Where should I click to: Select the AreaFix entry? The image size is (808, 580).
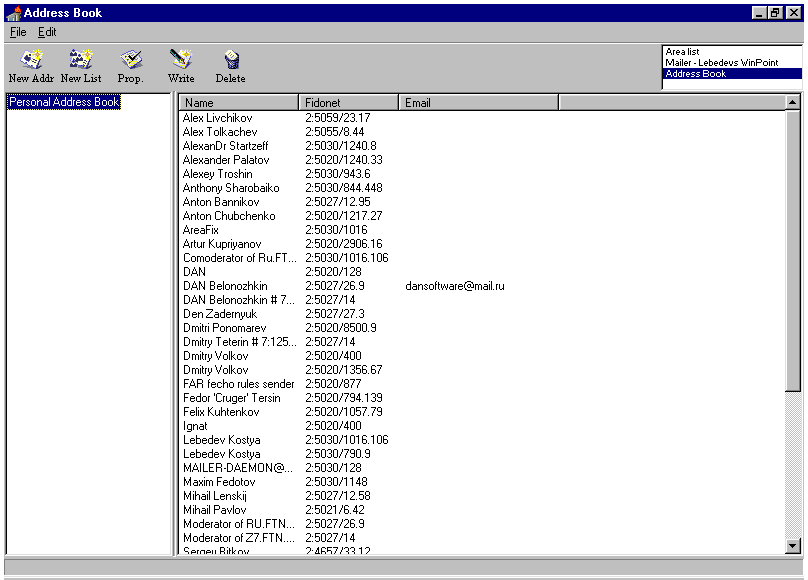[x=200, y=230]
